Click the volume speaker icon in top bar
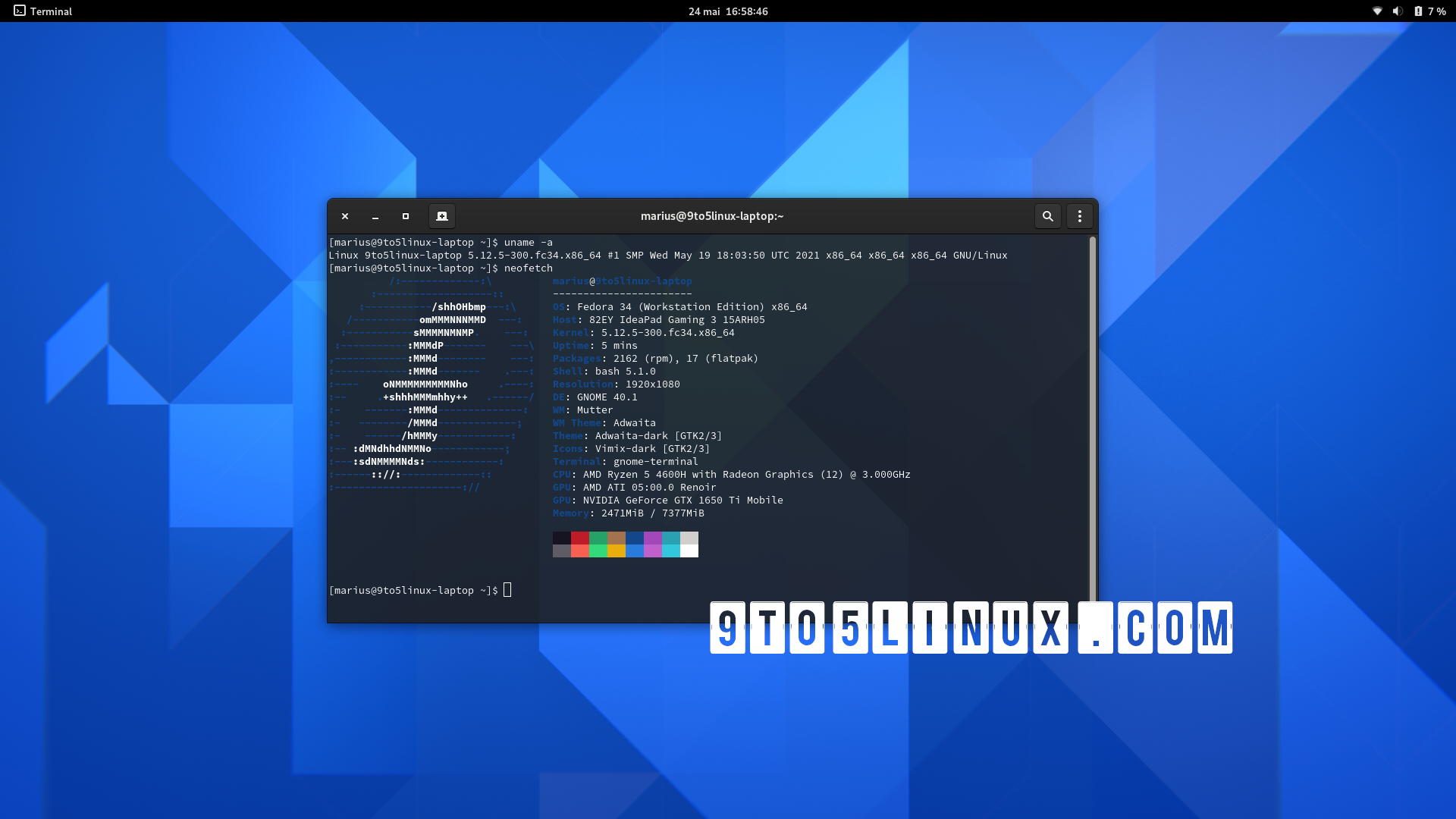The width and height of the screenshot is (1456, 819). (1398, 11)
